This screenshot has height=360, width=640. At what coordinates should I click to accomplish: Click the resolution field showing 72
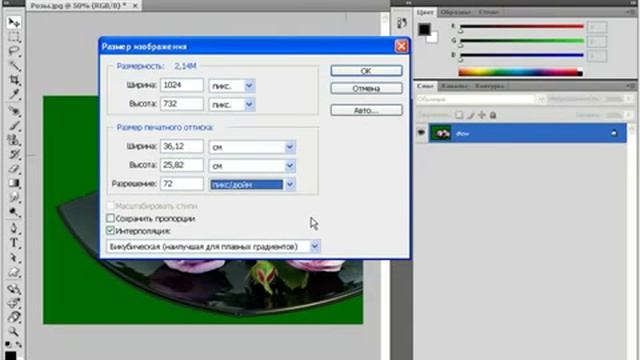coord(182,184)
